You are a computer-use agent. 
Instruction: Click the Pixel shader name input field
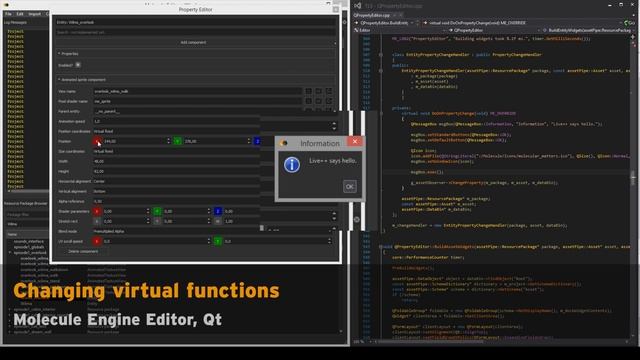coord(198,101)
